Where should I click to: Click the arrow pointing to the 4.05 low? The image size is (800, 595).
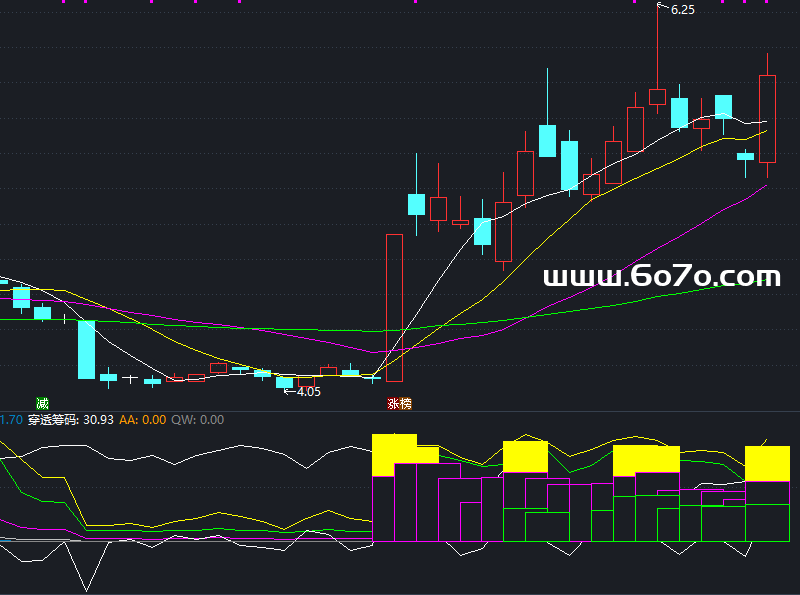[288, 392]
